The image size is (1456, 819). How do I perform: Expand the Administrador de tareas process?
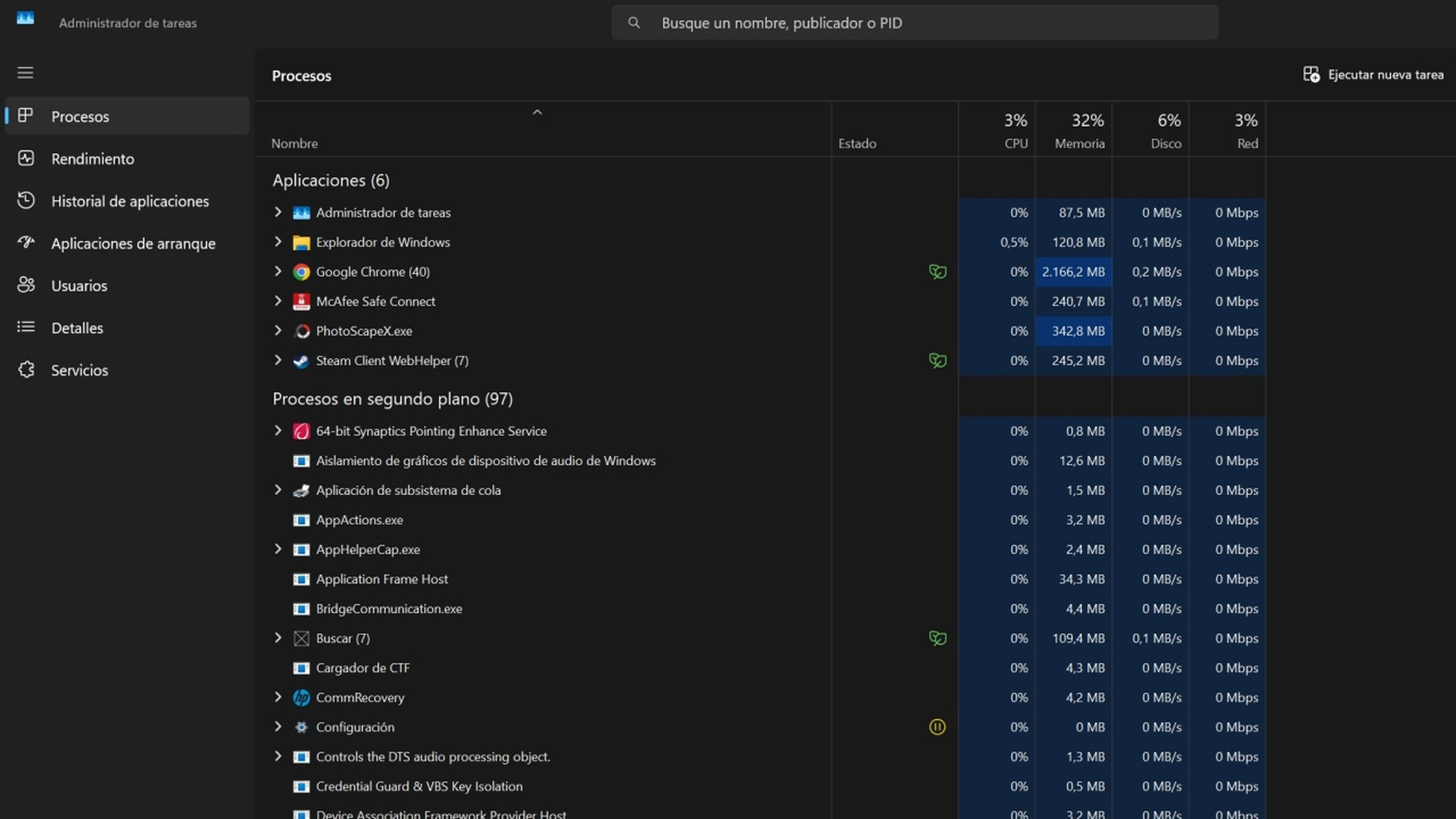click(278, 212)
